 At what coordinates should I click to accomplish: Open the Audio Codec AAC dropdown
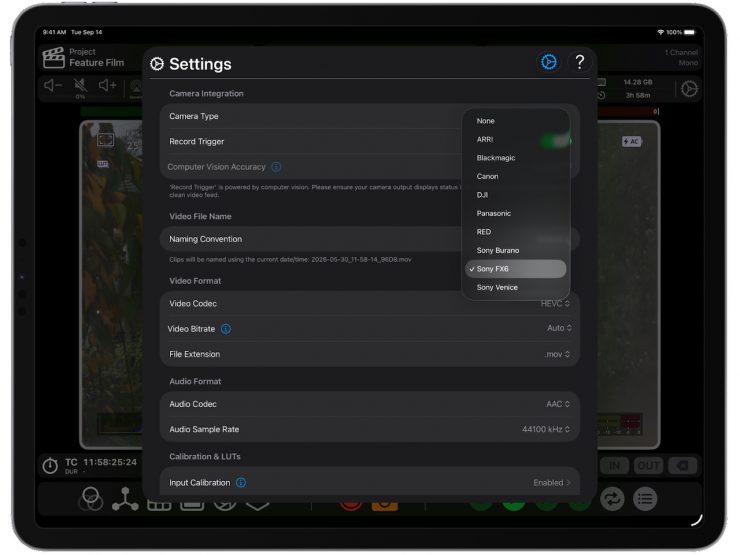(x=558, y=404)
